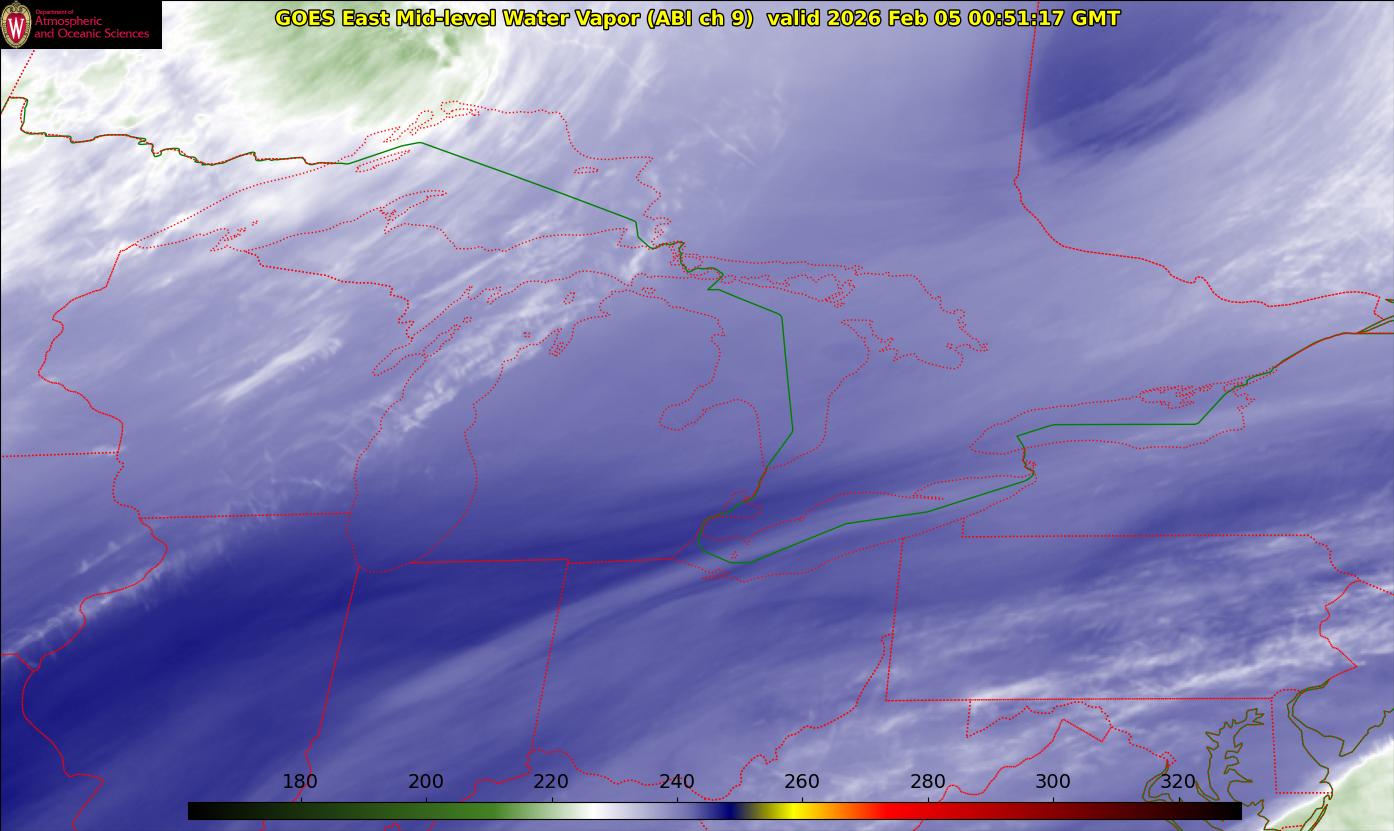Click the 320 colorbar tick label
1394x831 pixels.
(x=1178, y=782)
